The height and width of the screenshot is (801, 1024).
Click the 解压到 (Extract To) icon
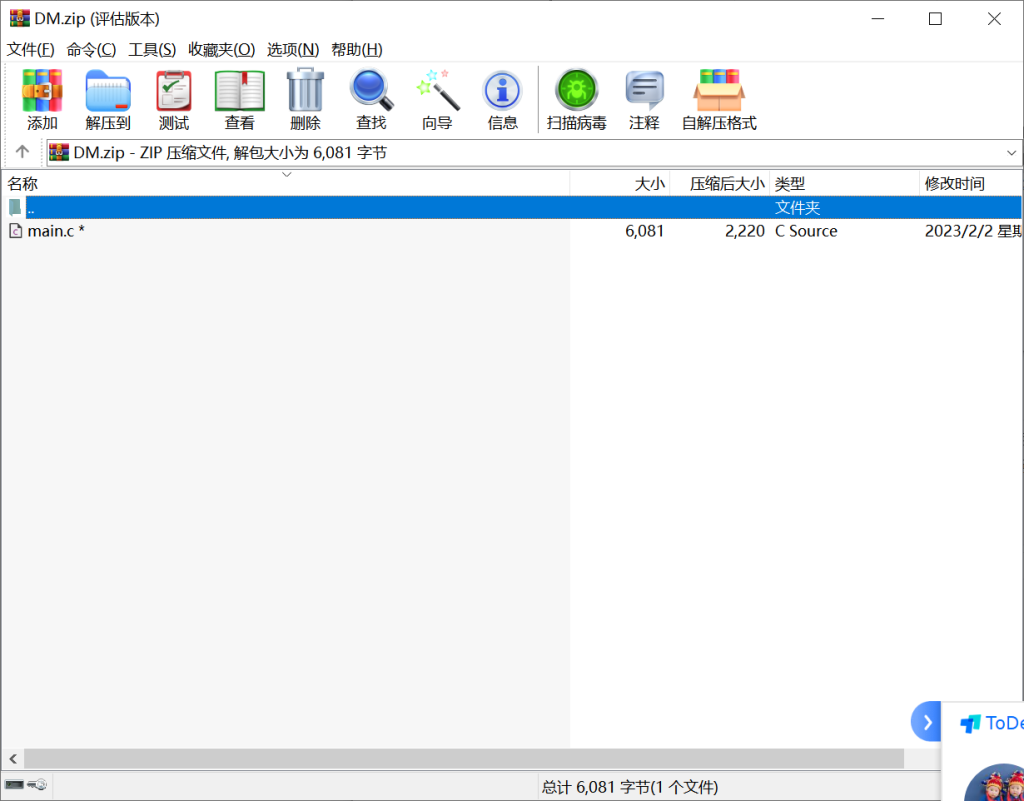pos(108,98)
